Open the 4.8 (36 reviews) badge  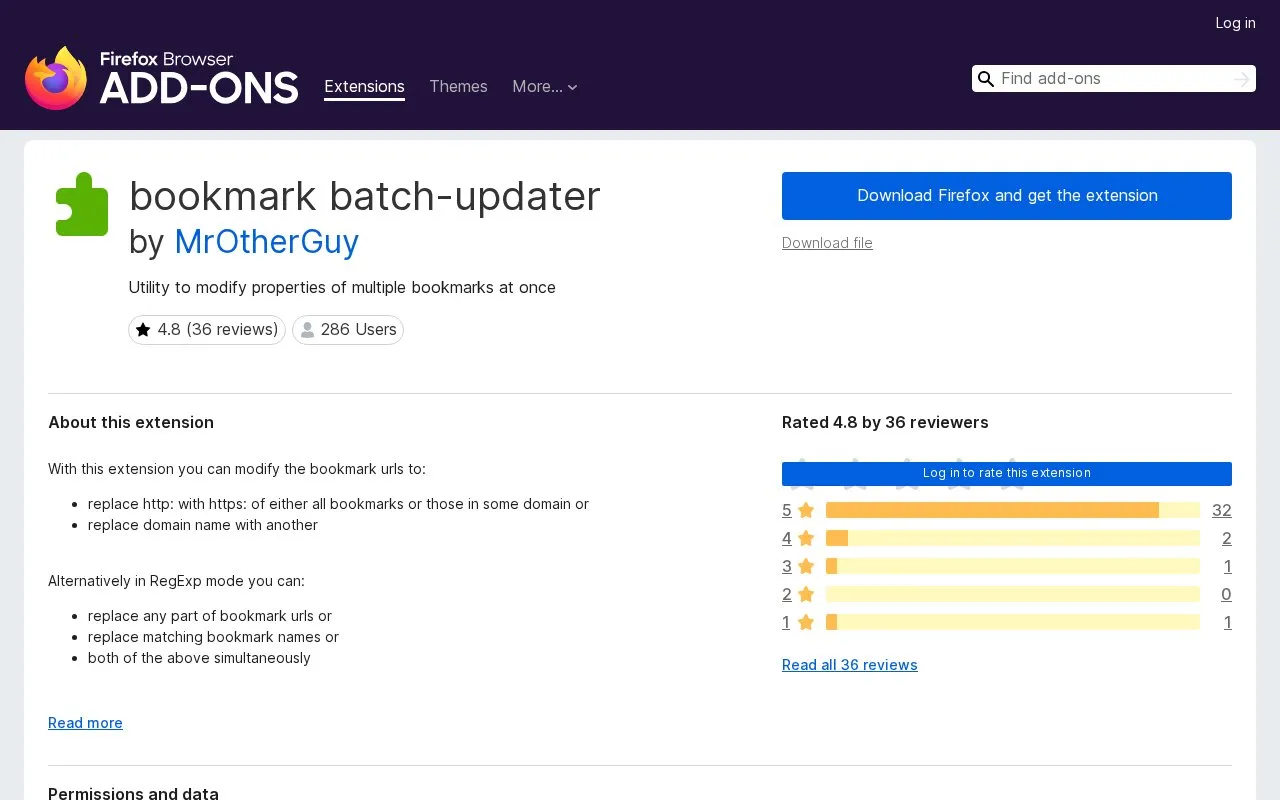click(207, 330)
